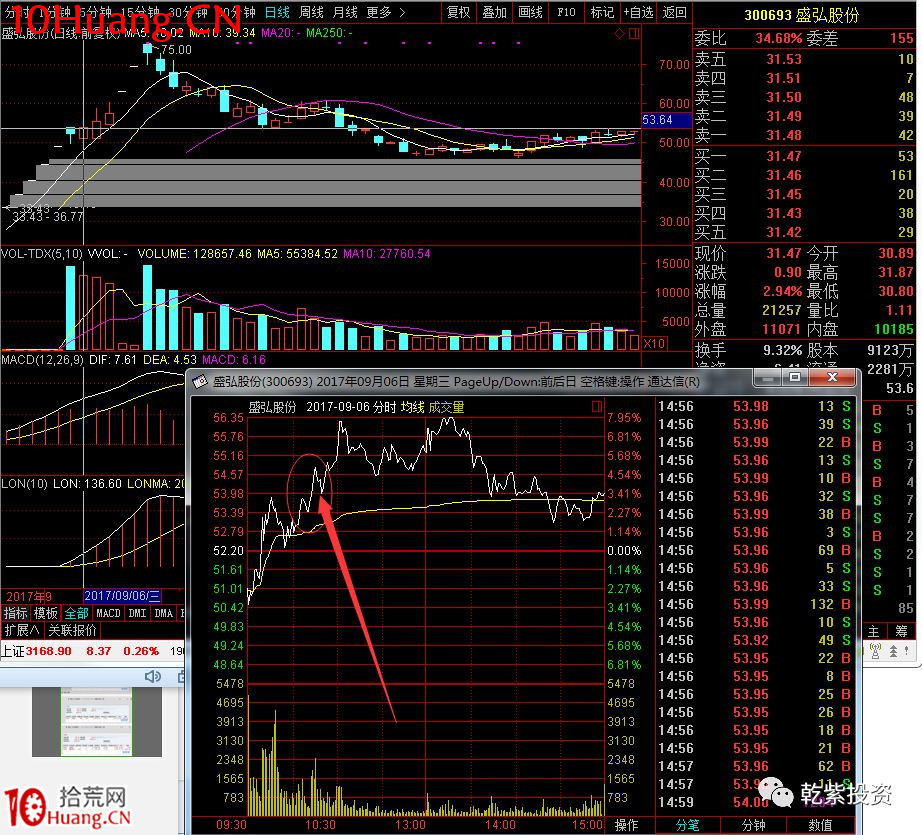Click the intraday popup title bar icon
922x835 pixels.
coord(201,382)
